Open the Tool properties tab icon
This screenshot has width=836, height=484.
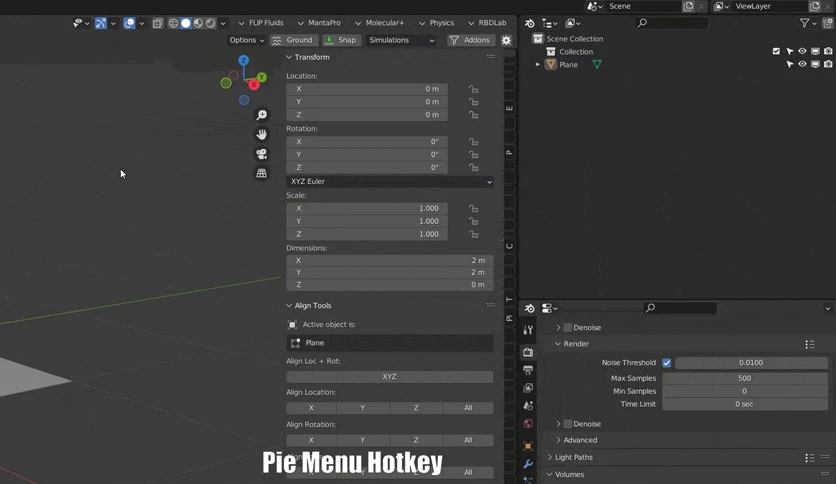pyautogui.click(x=528, y=330)
